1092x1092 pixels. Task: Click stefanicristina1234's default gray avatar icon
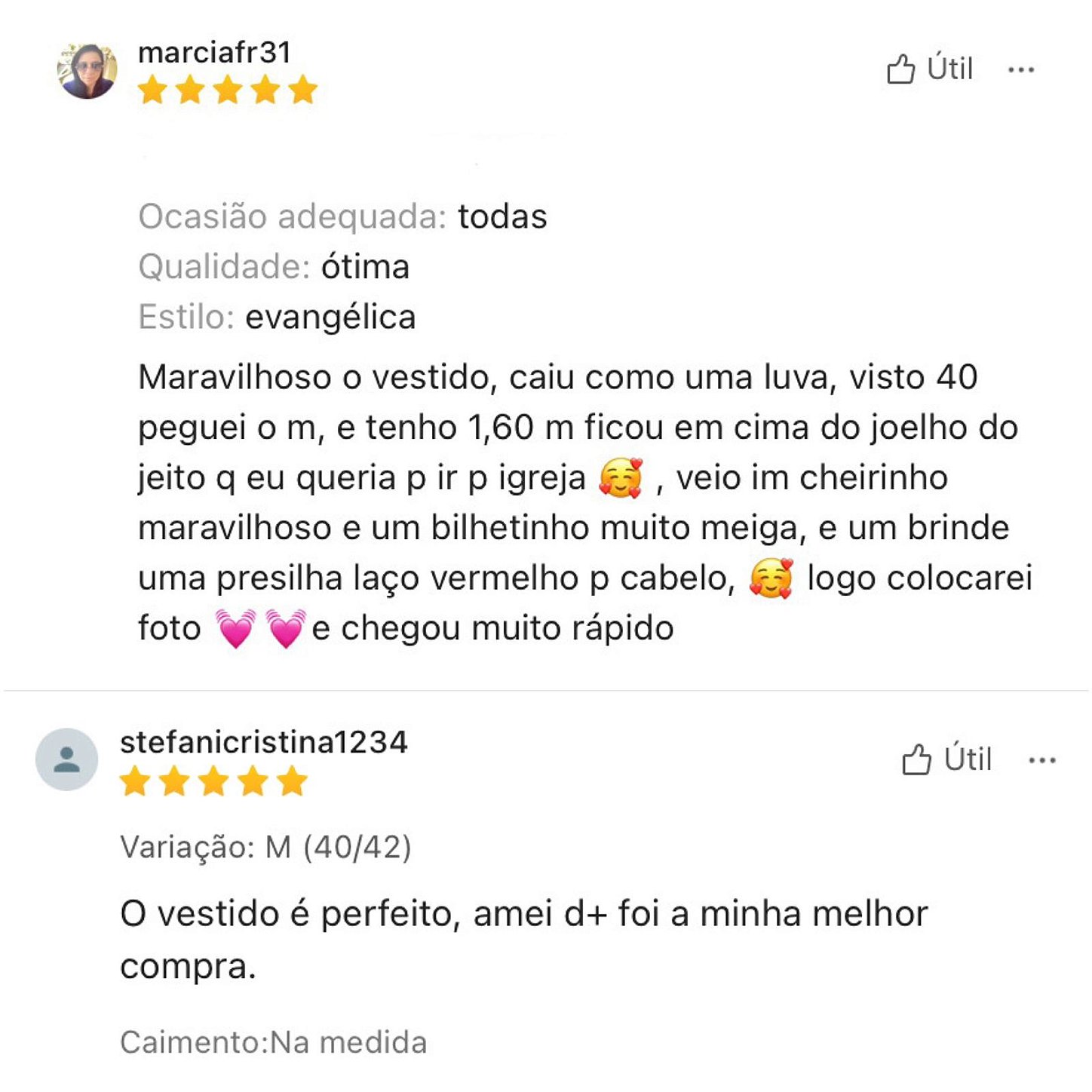coord(66,759)
